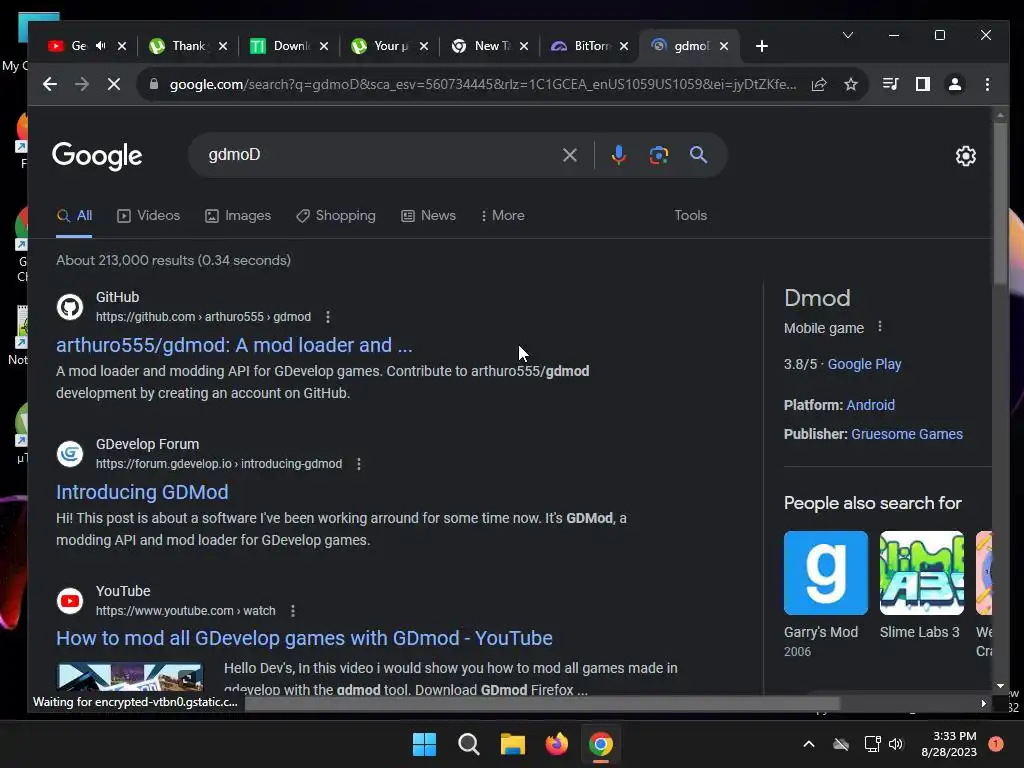Open Chrome side panel
Viewport: 1024px width, 768px height.
coord(923,84)
